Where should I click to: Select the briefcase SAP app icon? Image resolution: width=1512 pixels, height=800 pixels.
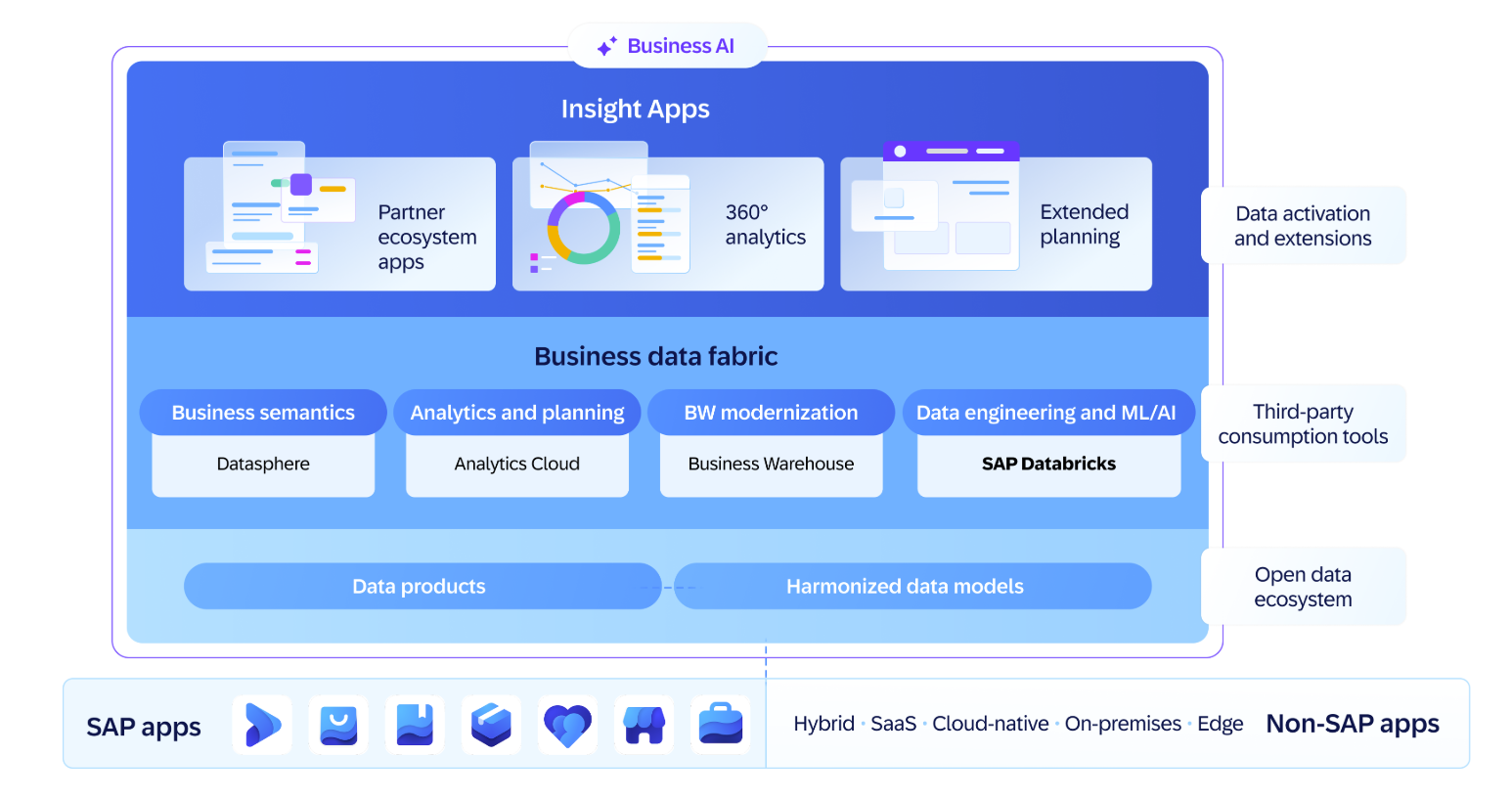pos(719,725)
